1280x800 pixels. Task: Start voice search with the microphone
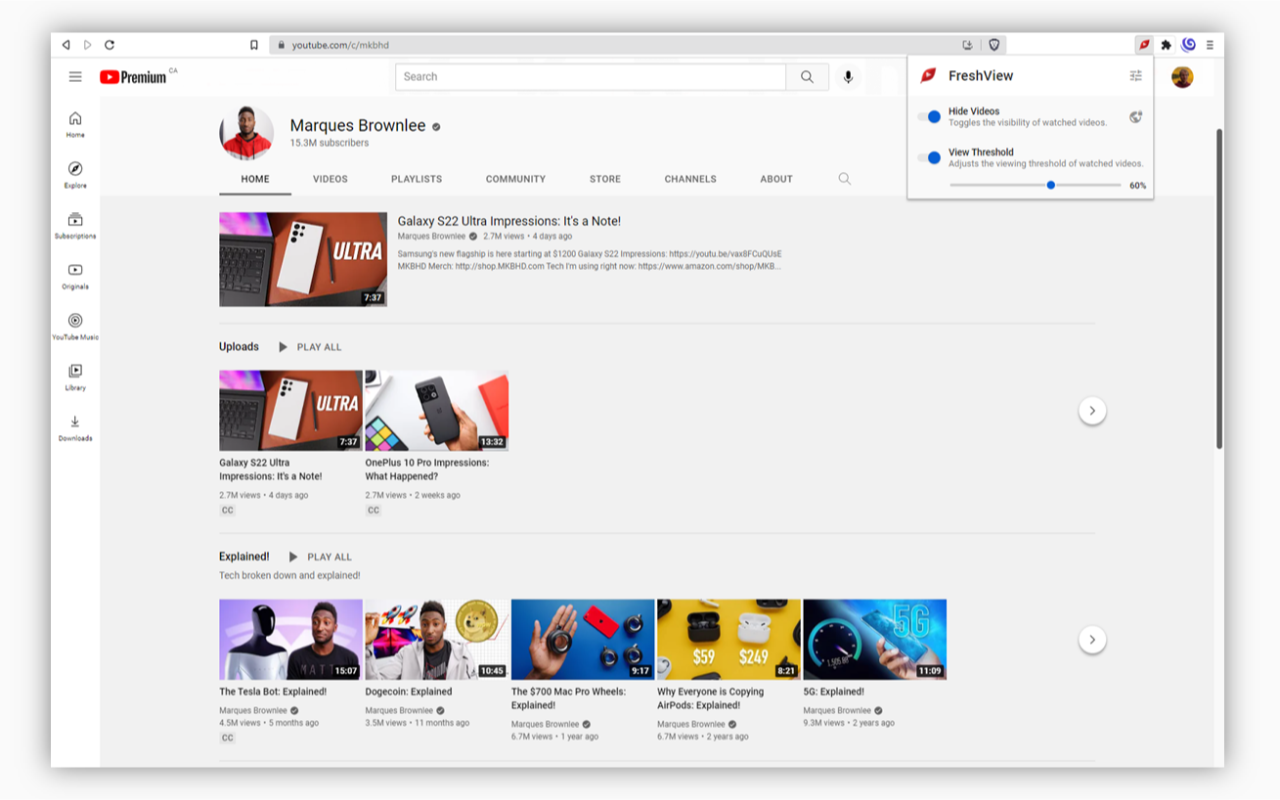(848, 77)
